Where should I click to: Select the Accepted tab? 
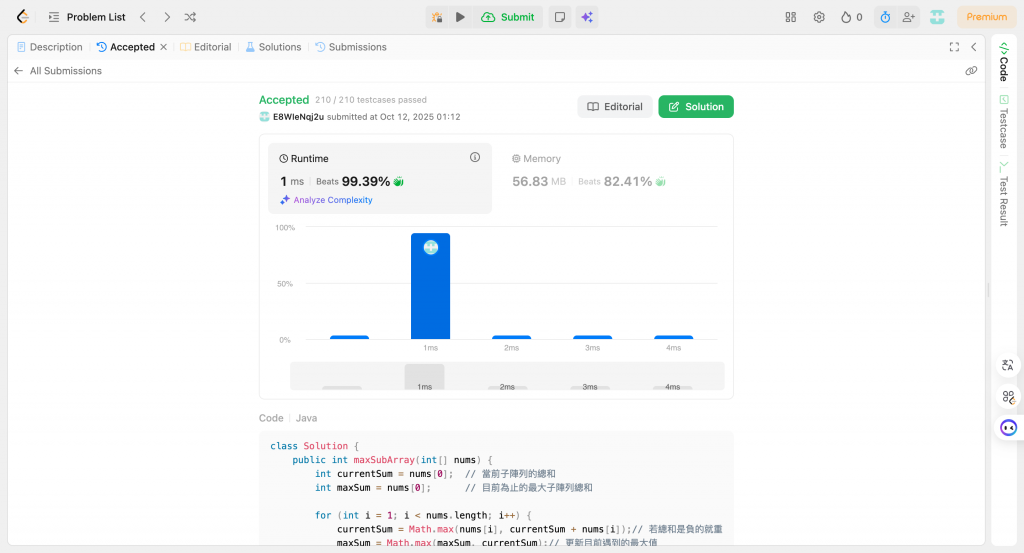tap(125, 47)
